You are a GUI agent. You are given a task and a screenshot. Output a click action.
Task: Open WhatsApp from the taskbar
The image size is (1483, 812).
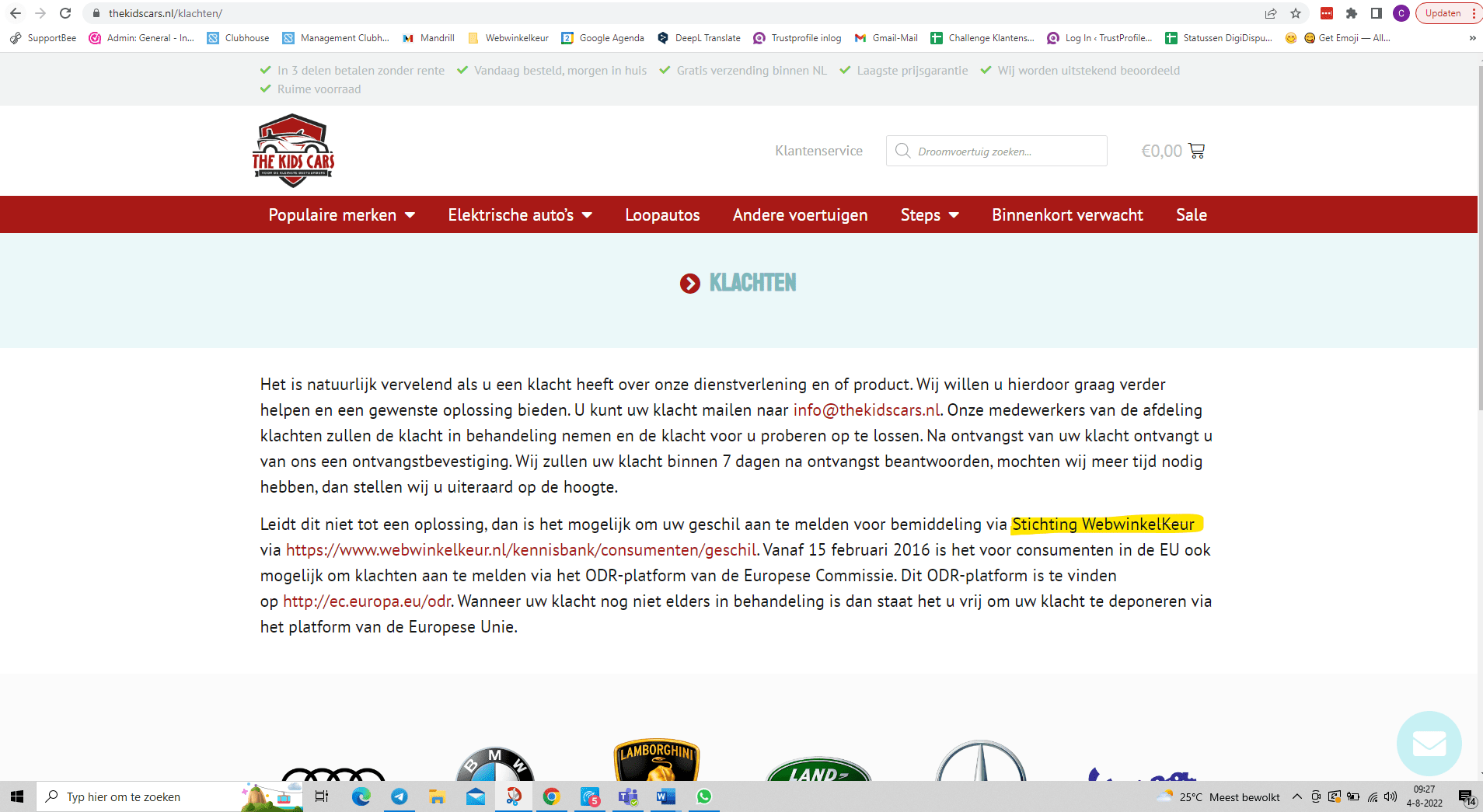(704, 796)
